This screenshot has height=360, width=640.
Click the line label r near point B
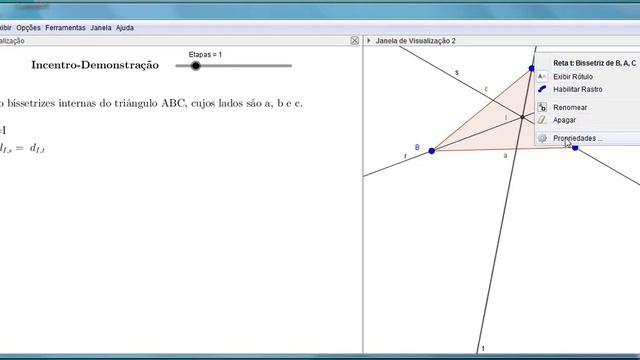(x=405, y=156)
